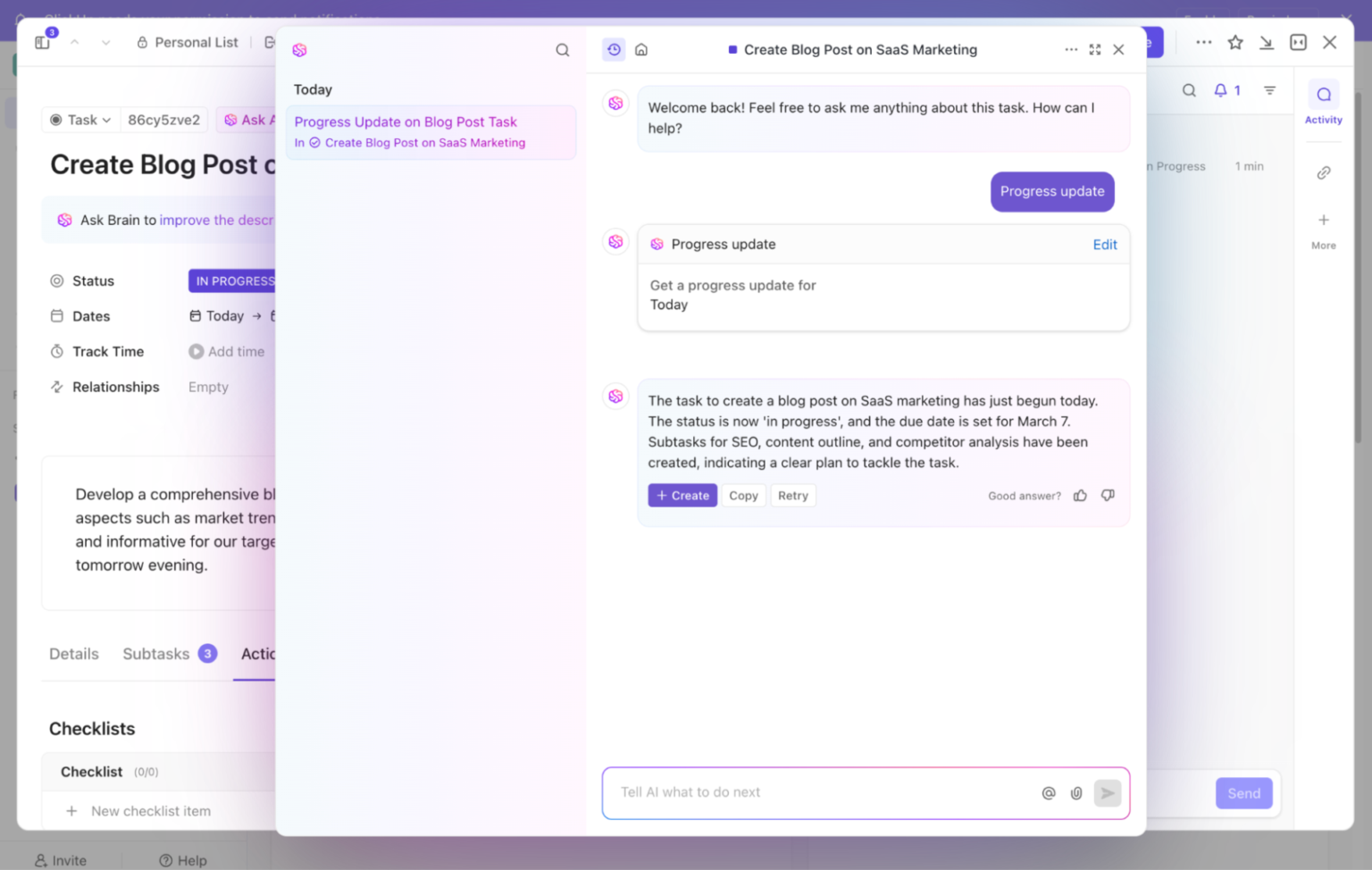Rate the AI answer with thumbs down

point(1108,495)
